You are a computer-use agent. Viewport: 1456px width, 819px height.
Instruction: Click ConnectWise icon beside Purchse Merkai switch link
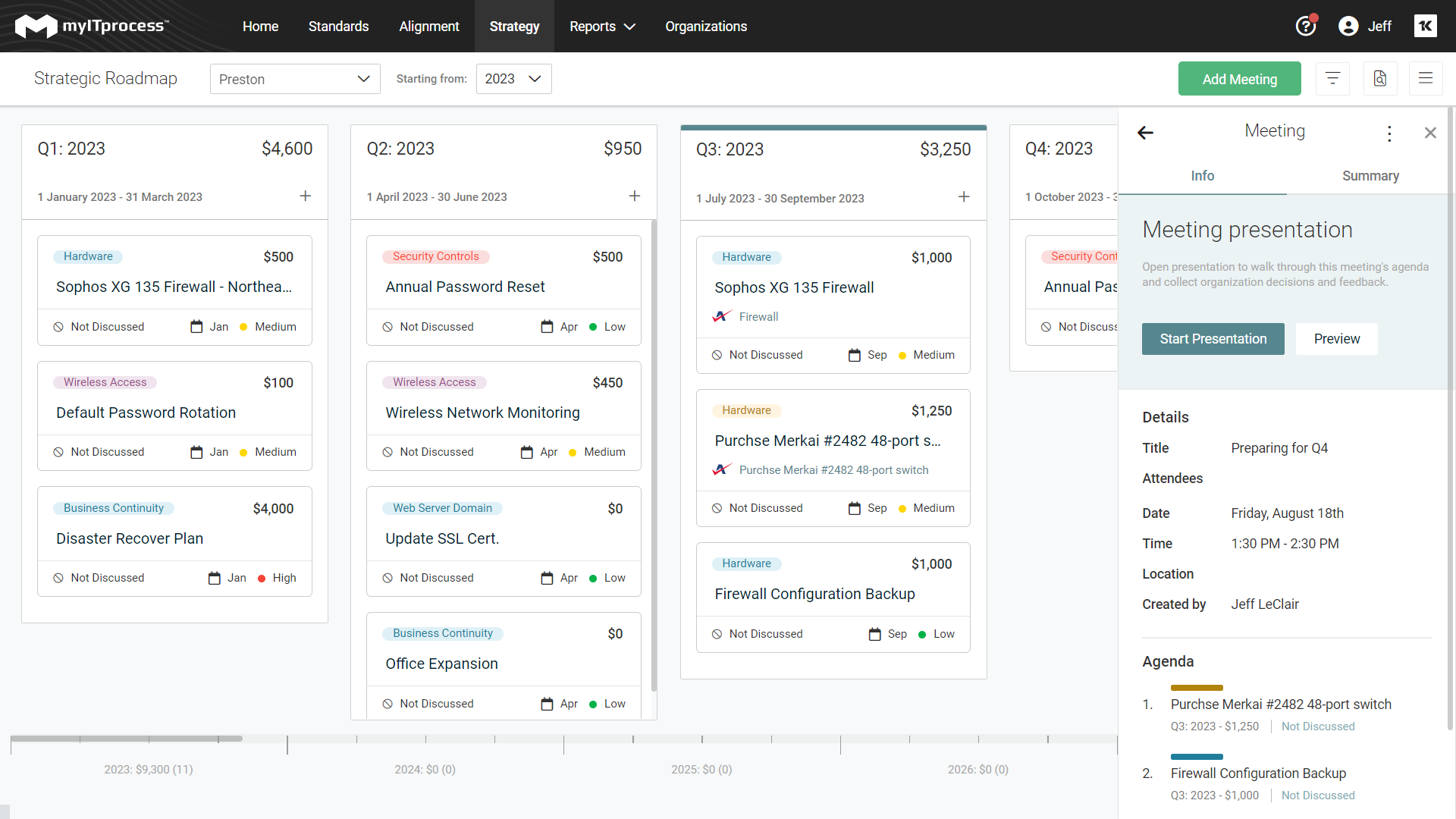coord(722,469)
